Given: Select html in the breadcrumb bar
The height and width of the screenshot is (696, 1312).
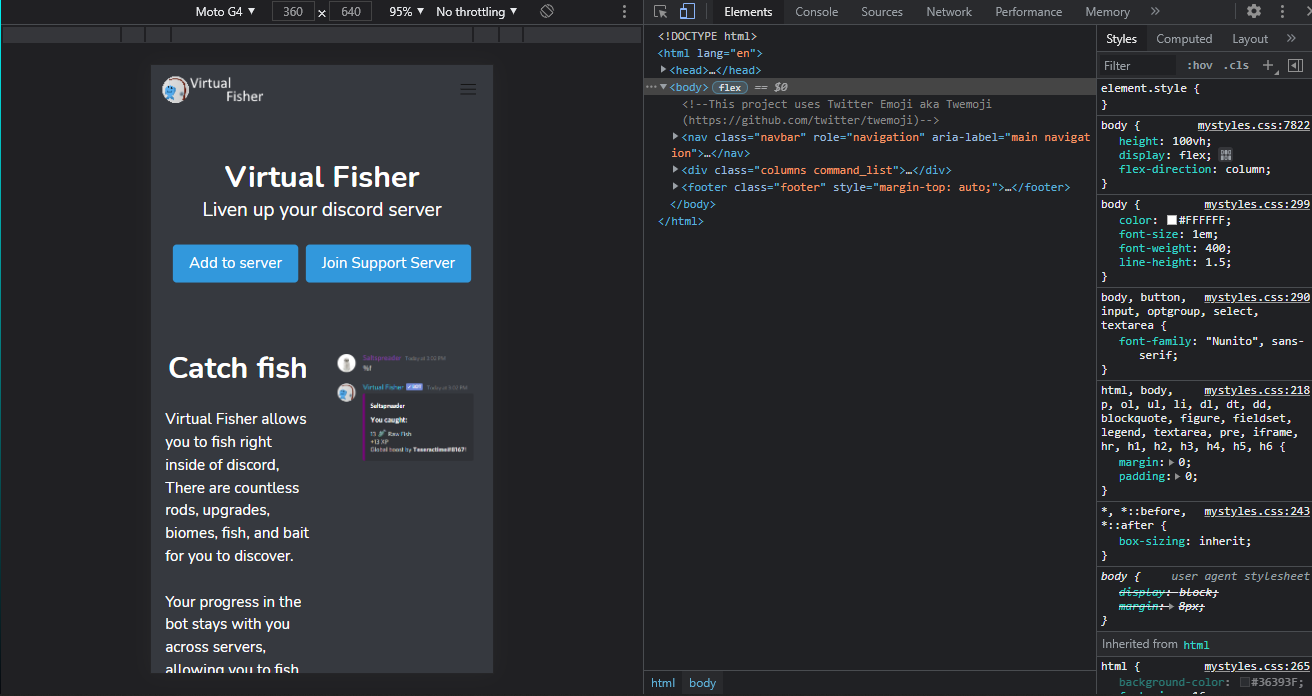Looking at the screenshot, I should (x=663, y=683).
